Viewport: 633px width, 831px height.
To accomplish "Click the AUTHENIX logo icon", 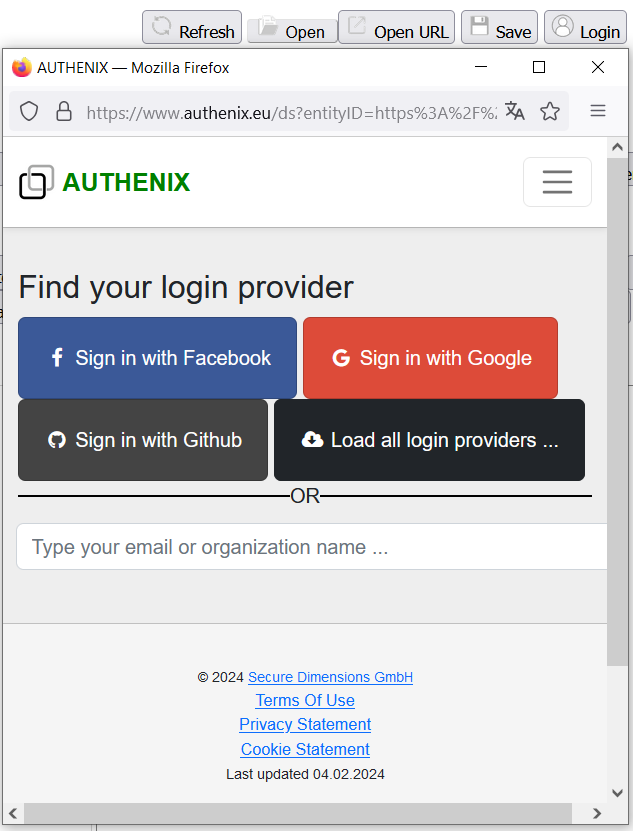I will tap(37, 182).
